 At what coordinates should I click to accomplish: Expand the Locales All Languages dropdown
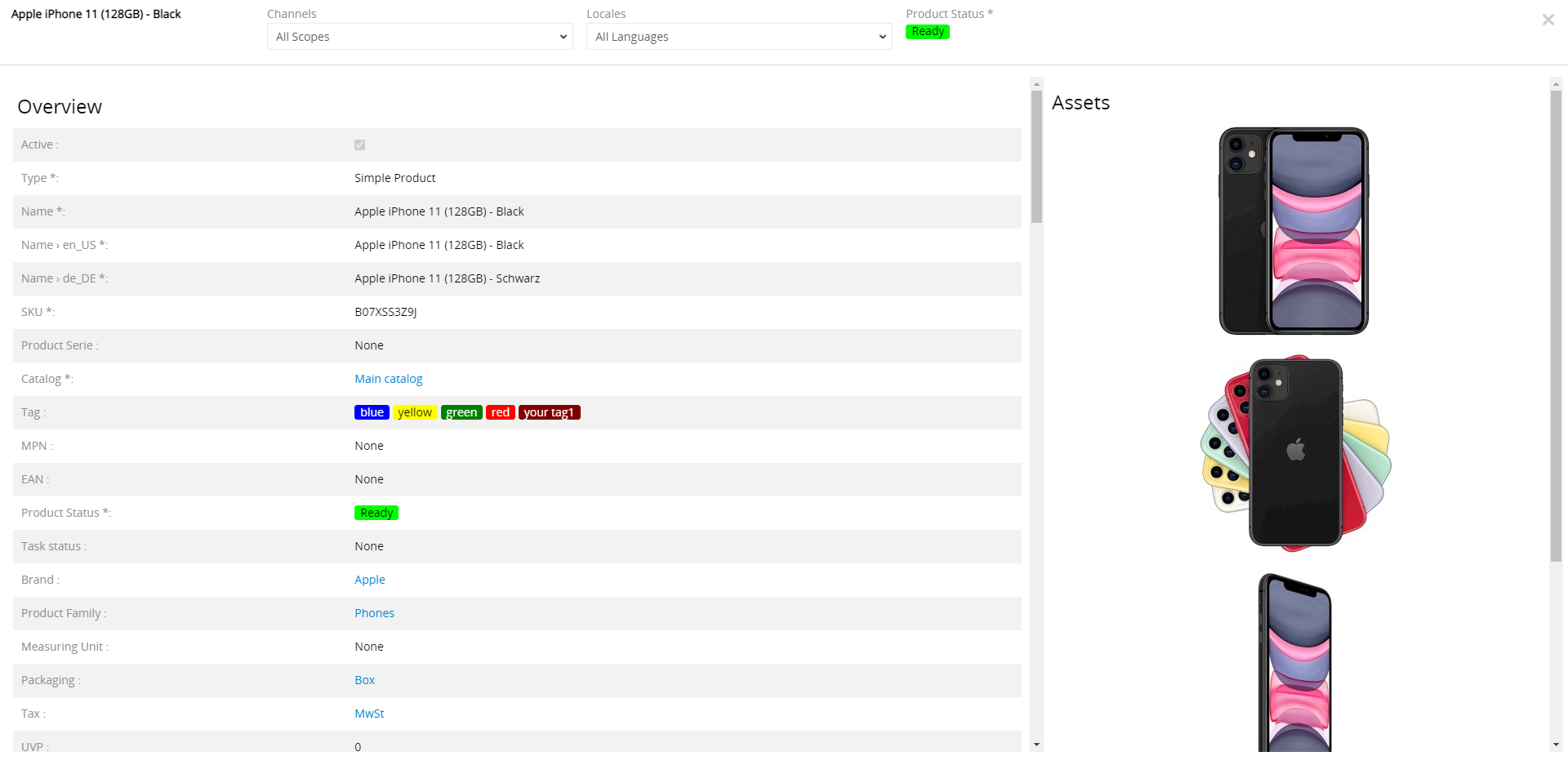738,37
